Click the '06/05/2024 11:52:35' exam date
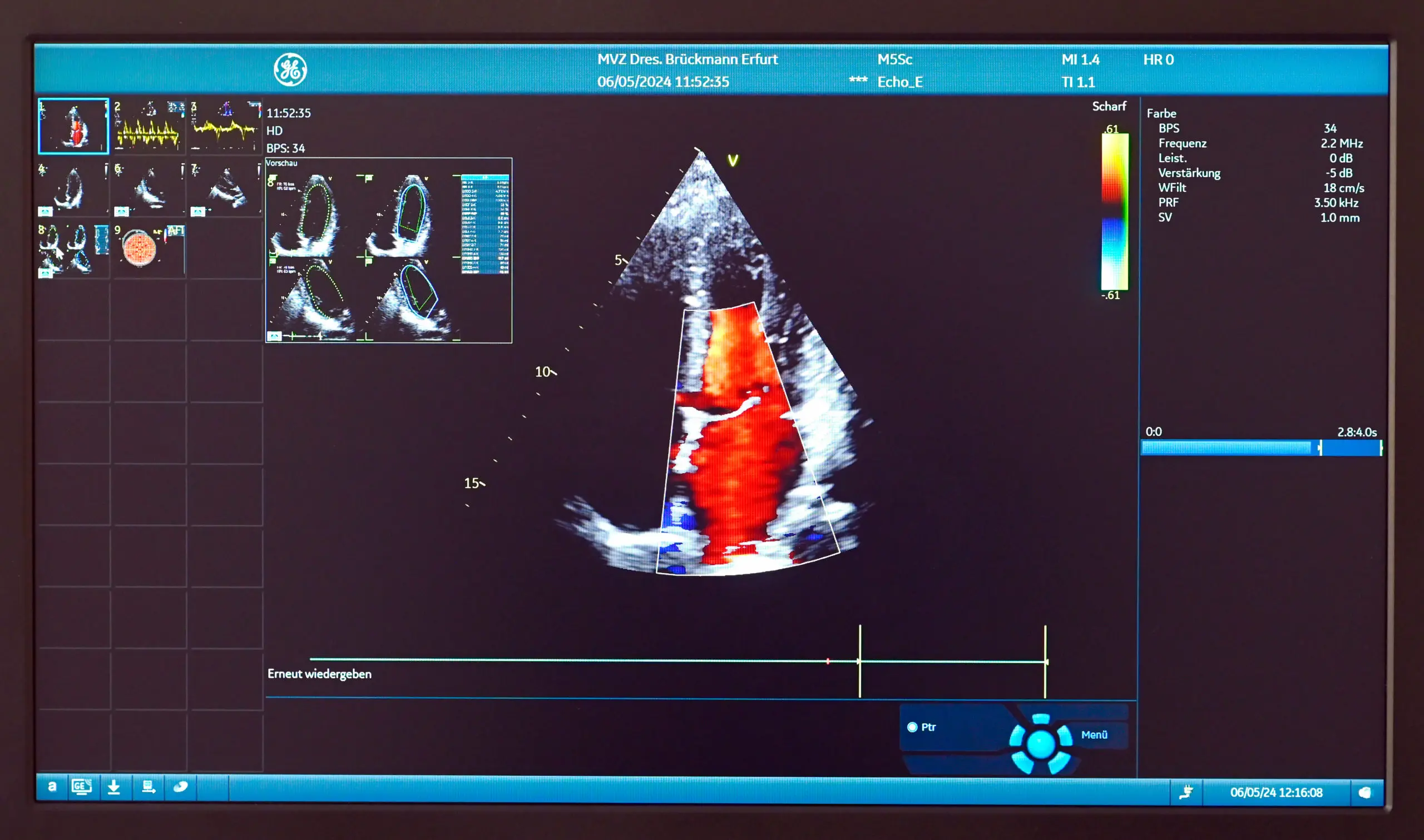The image size is (1424, 840). coord(663,82)
